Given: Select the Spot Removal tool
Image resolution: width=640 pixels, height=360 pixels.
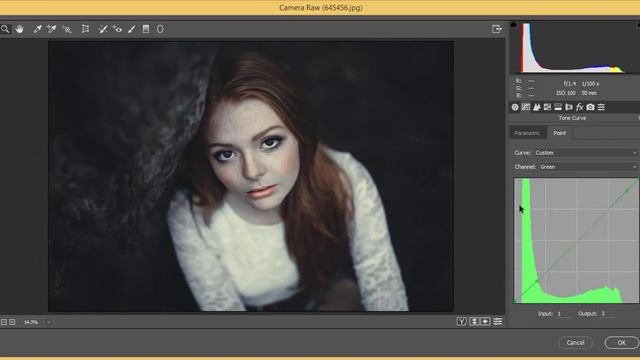Looking at the screenshot, I should [x=103, y=29].
